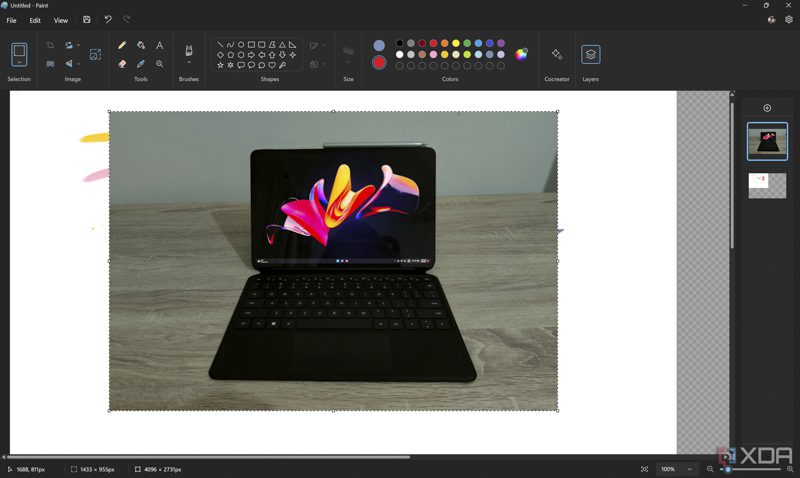Choose the black color swatch
This screenshot has width=800, height=478.
pyautogui.click(x=399, y=43)
